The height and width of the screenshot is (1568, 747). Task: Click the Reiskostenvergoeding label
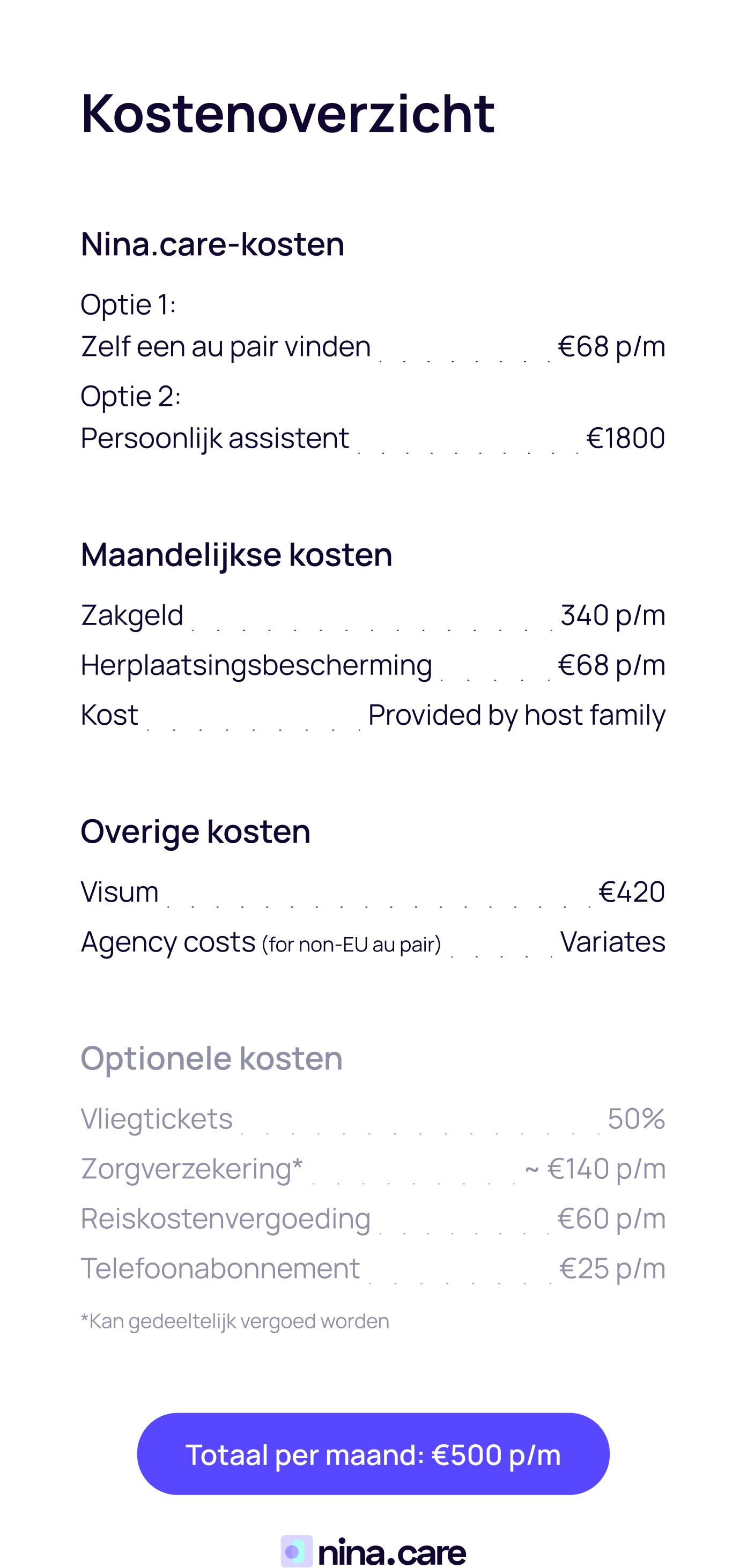tap(225, 1219)
